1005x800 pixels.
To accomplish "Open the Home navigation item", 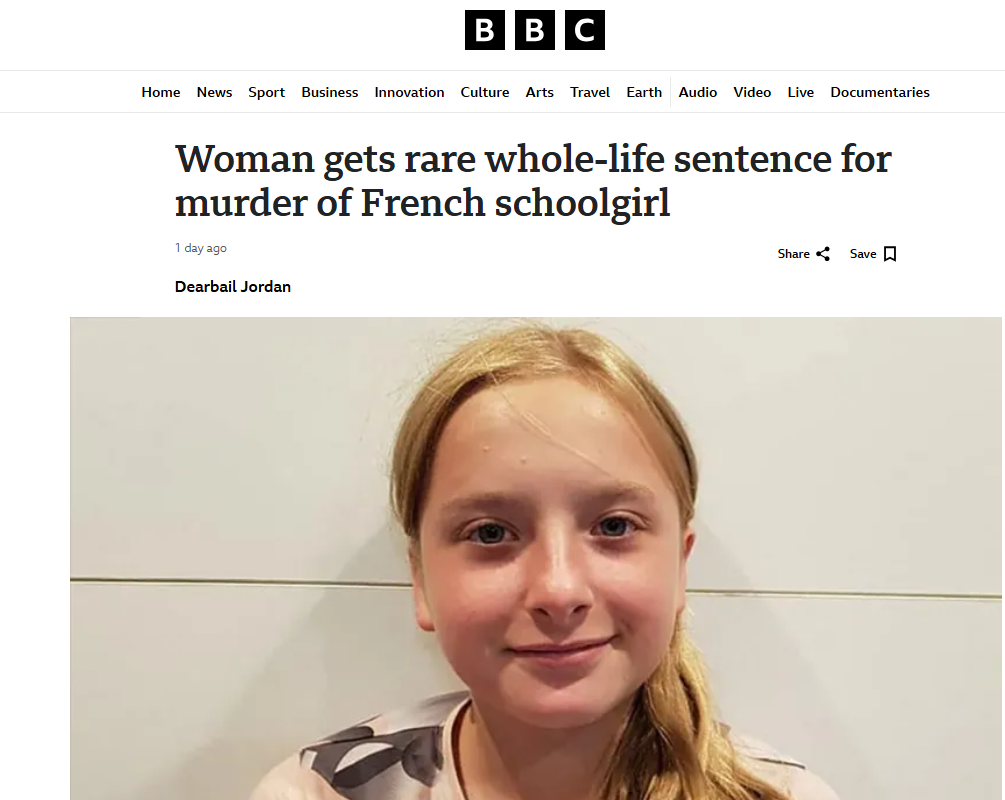I will (161, 92).
